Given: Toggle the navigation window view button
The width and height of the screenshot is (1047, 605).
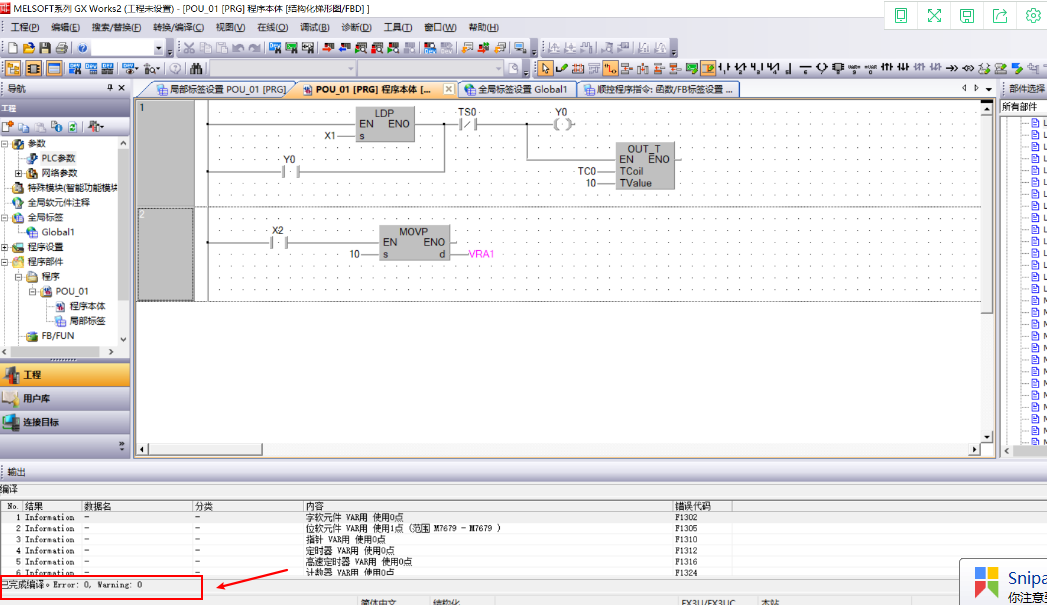Looking at the screenshot, I should (x=13, y=68).
